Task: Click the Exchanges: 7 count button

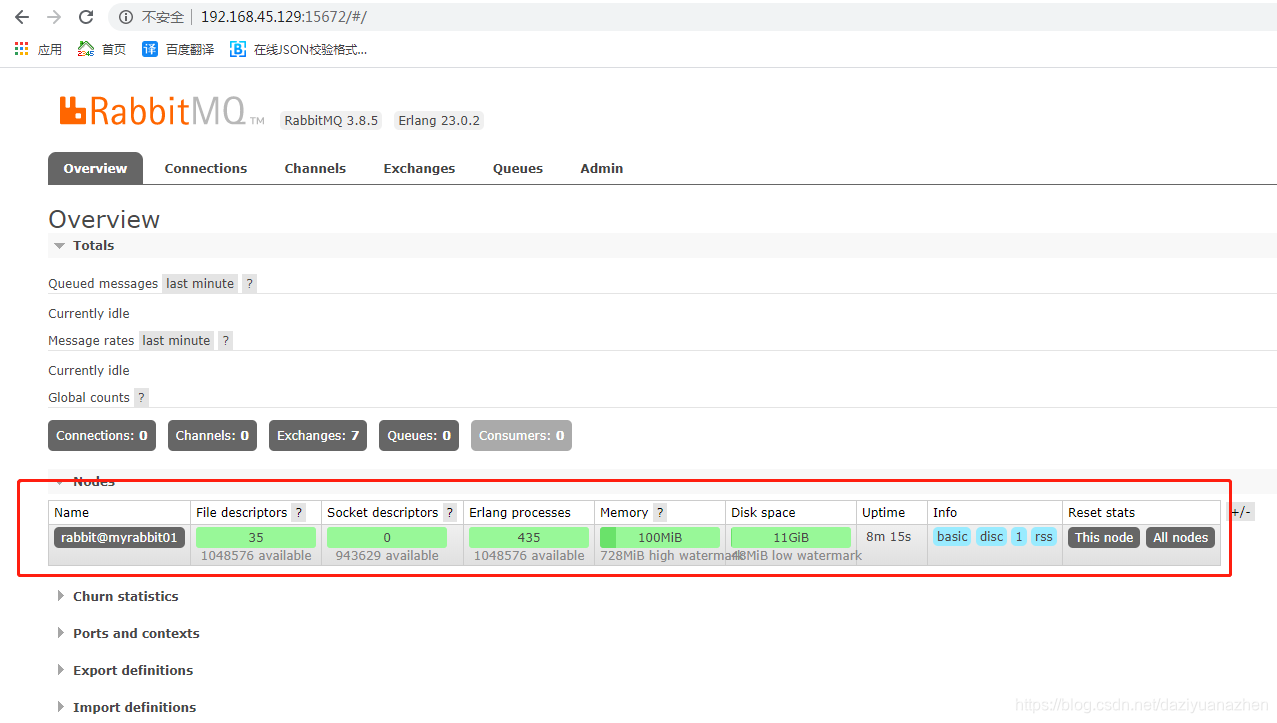Action: click(318, 436)
